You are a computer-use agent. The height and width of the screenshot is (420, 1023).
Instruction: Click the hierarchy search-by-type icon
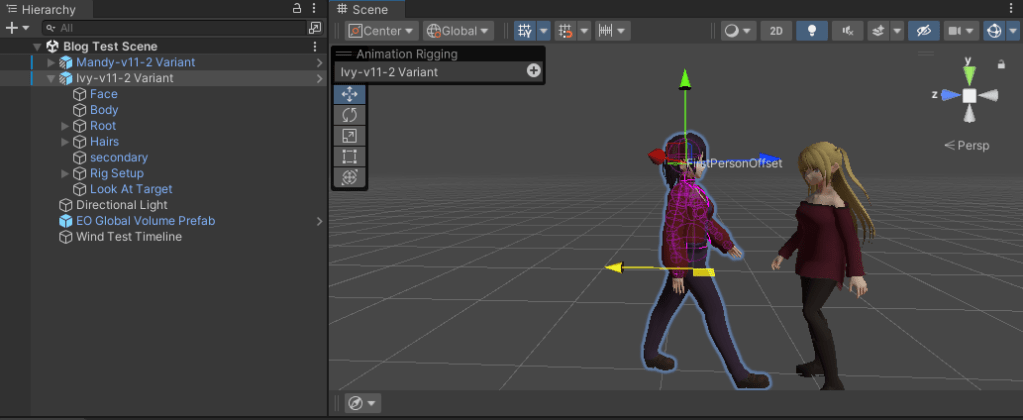tap(315, 28)
